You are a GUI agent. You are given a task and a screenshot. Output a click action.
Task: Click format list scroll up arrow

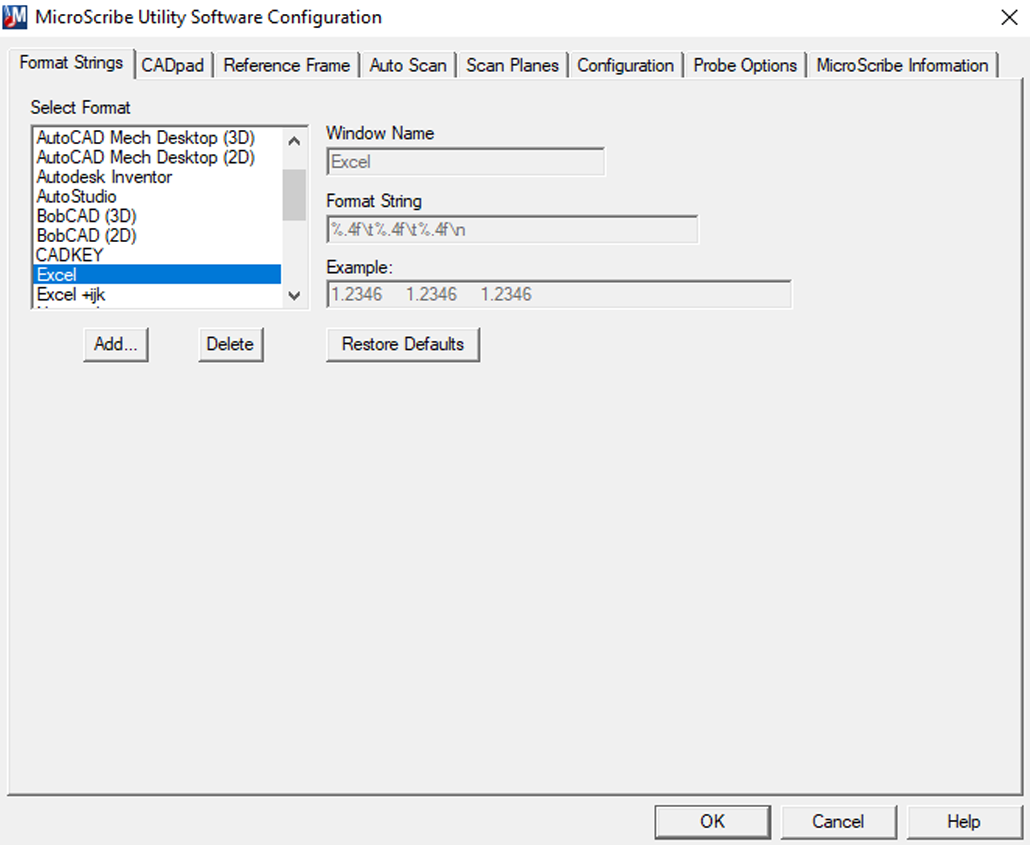[x=294, y=141]
